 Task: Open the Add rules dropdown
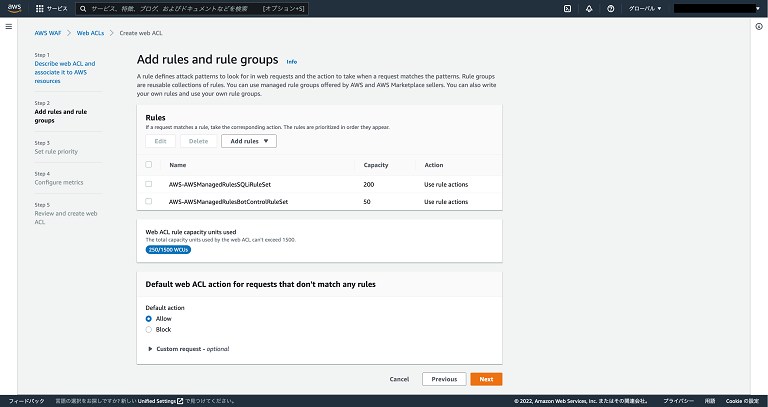[248, 141]
